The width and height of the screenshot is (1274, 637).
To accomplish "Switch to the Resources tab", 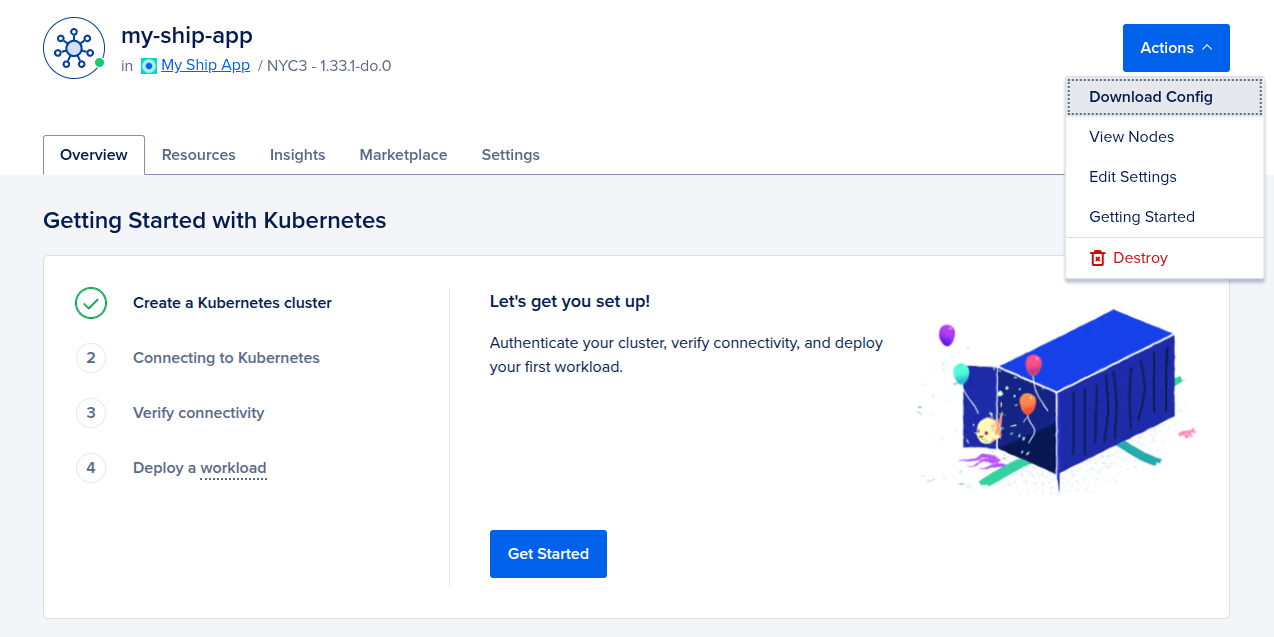I will coord(198,154).
